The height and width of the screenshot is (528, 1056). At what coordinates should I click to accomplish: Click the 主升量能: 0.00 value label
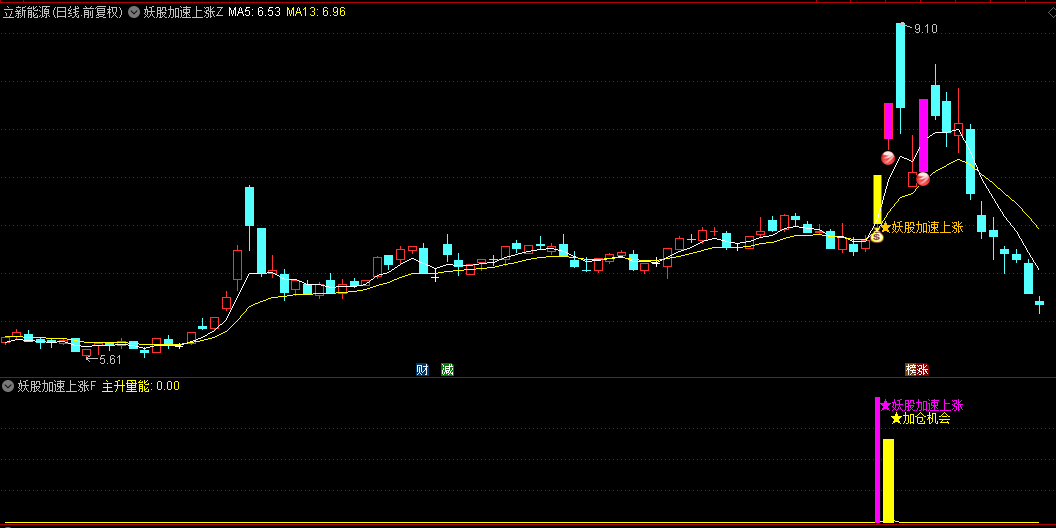(x=141, y=386)
